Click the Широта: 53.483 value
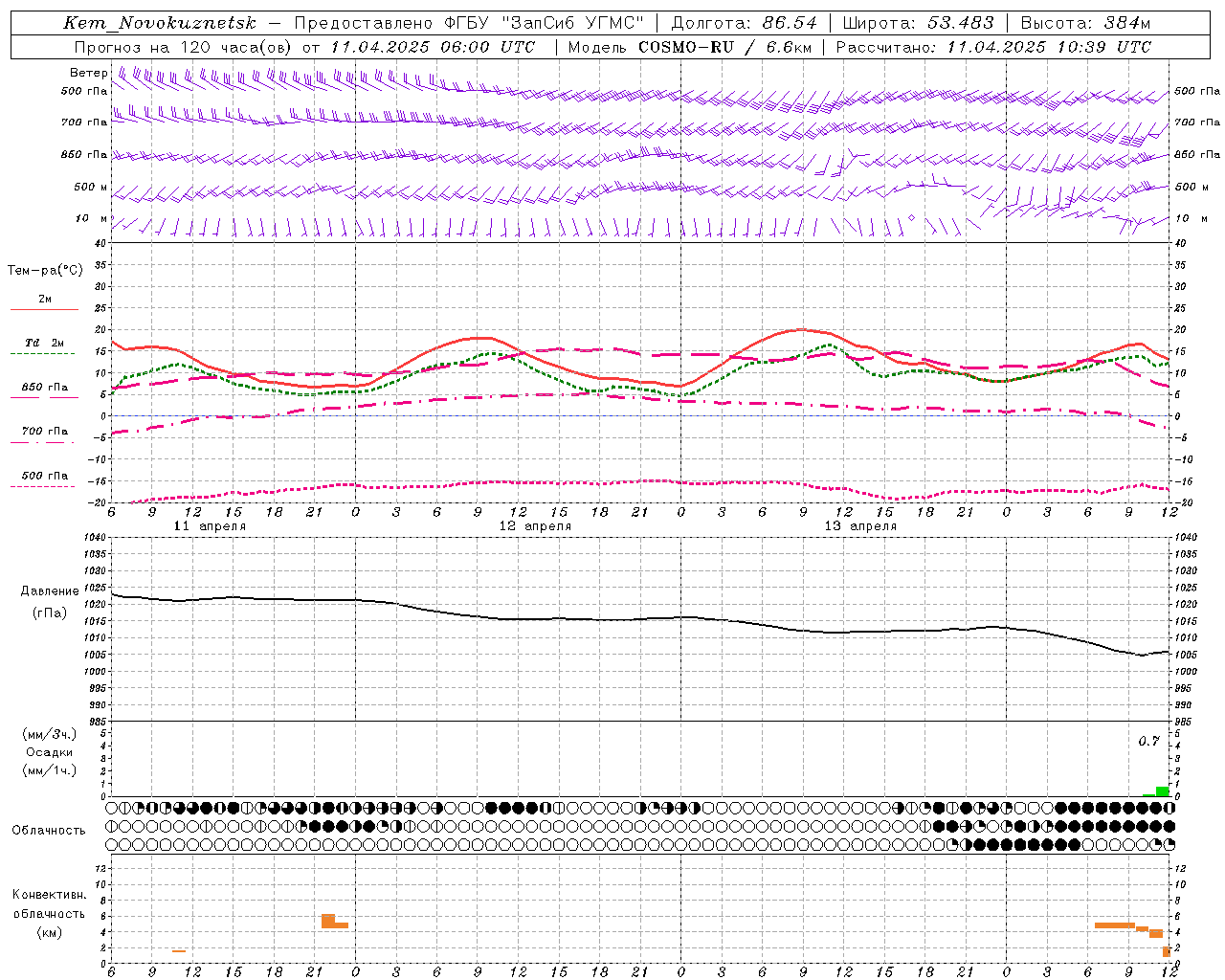 click(919, 23)
